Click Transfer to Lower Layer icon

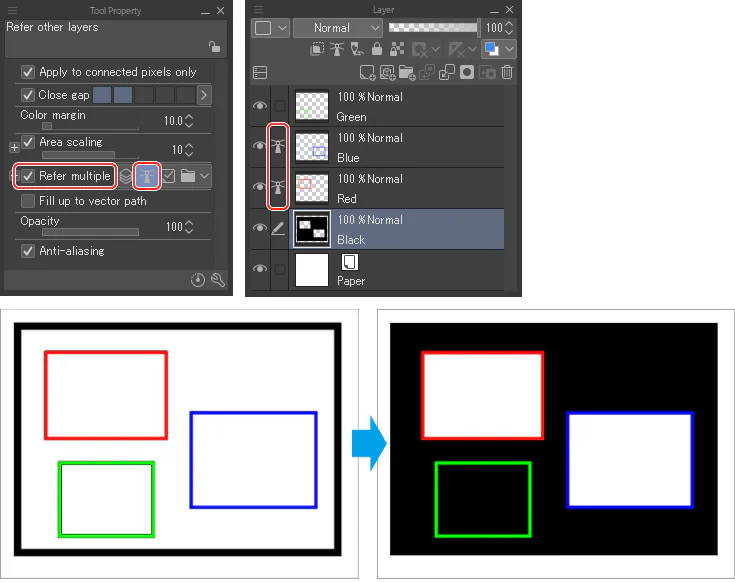pos(427,73)
